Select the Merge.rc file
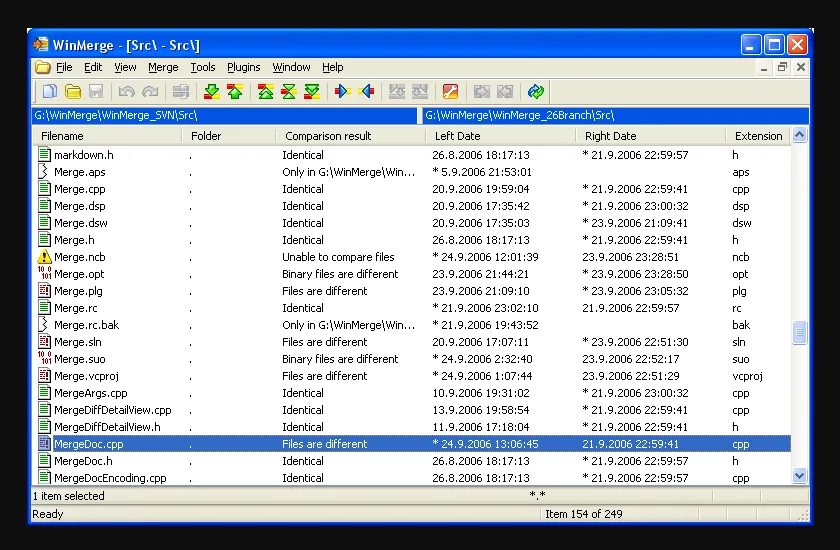The image size is (840, 550). tap(76, 308)
